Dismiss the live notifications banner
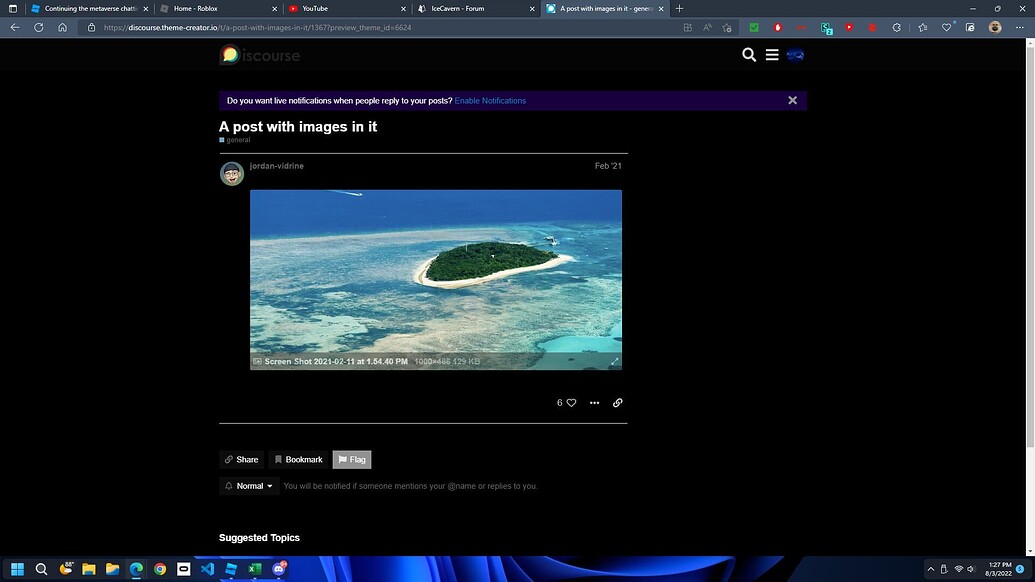The height and width of the screenshot is (582, 1035). 792,101
